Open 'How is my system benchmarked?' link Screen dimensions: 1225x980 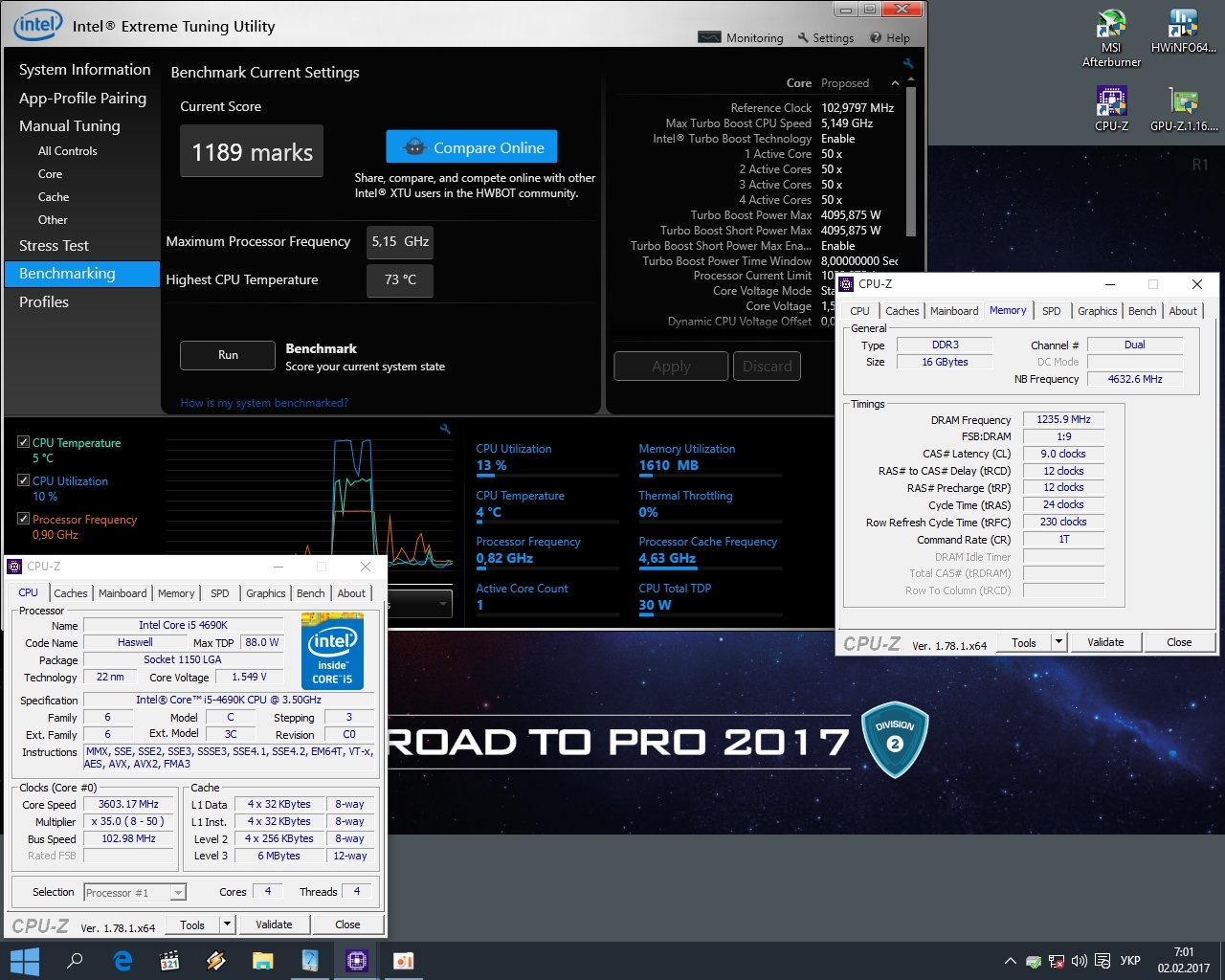coord(264,403)
